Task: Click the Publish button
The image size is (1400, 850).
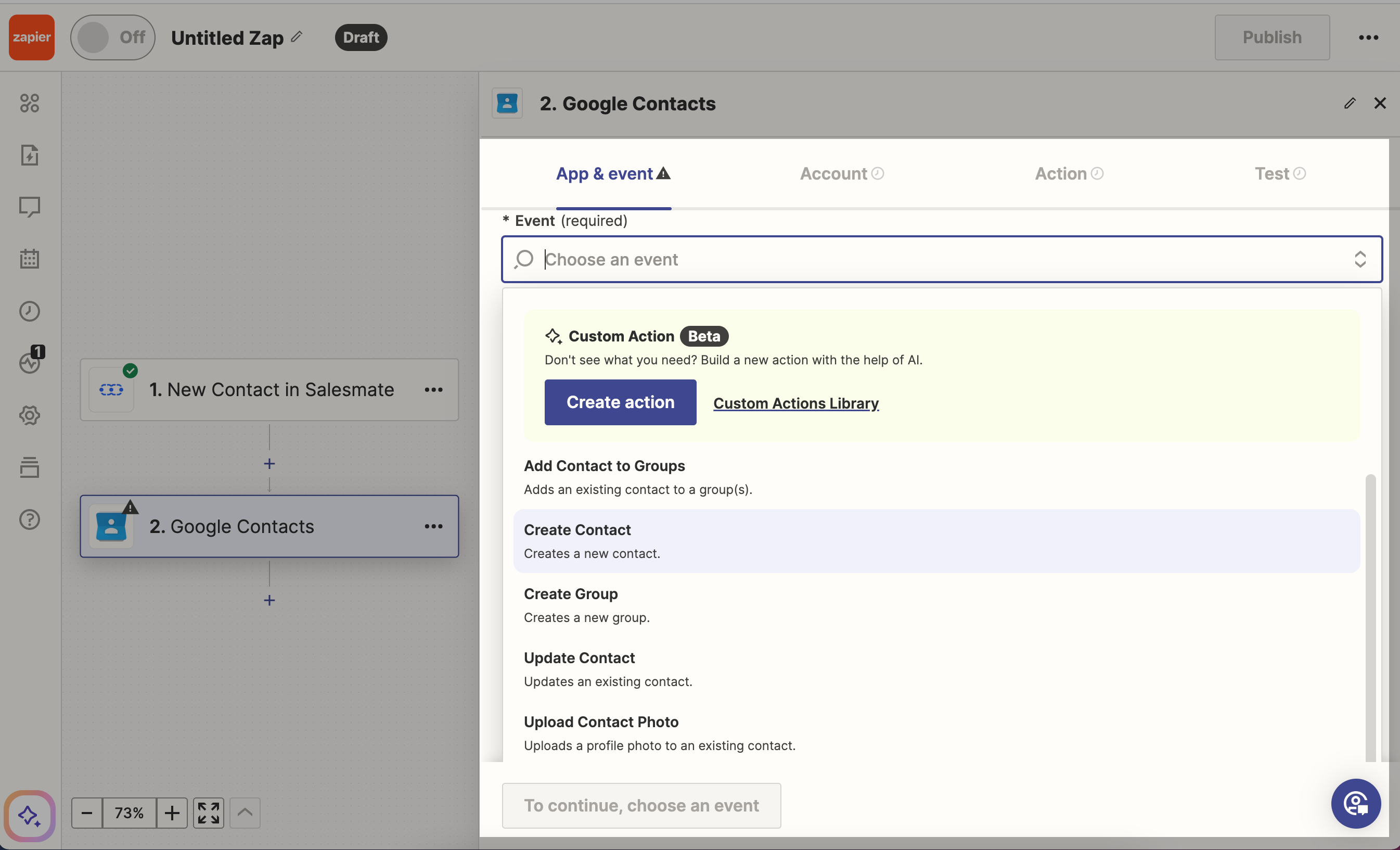Action: pos(1271,37)
